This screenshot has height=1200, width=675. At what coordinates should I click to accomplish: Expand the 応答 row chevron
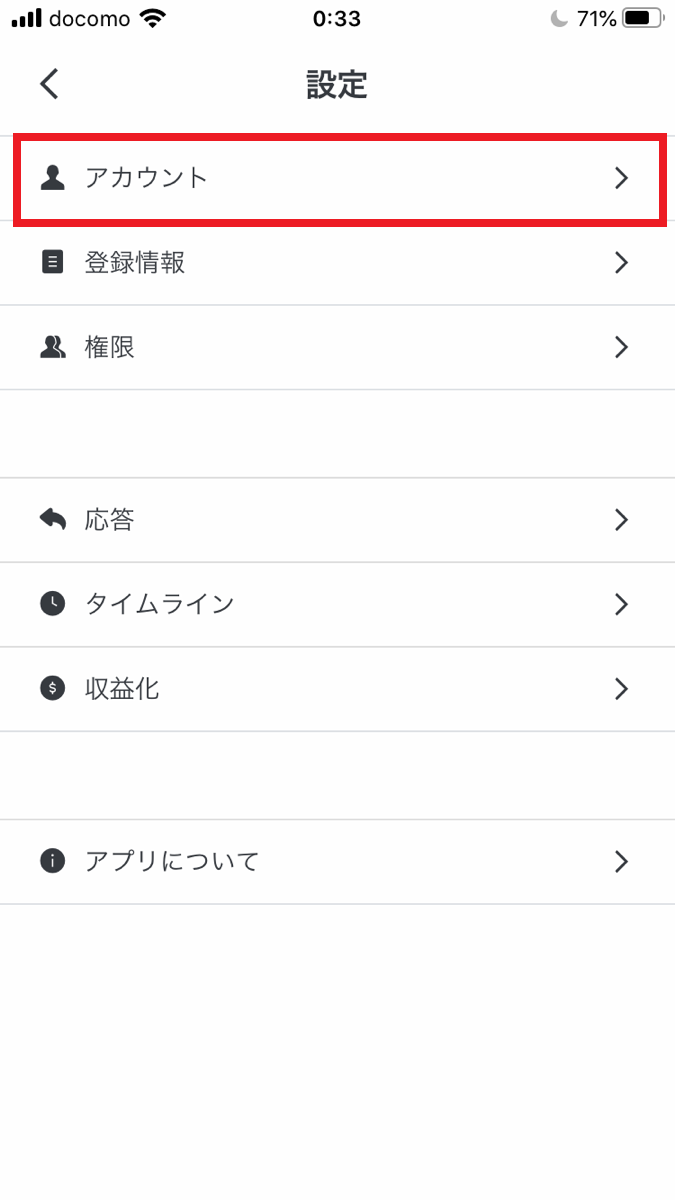click(621, 519)
